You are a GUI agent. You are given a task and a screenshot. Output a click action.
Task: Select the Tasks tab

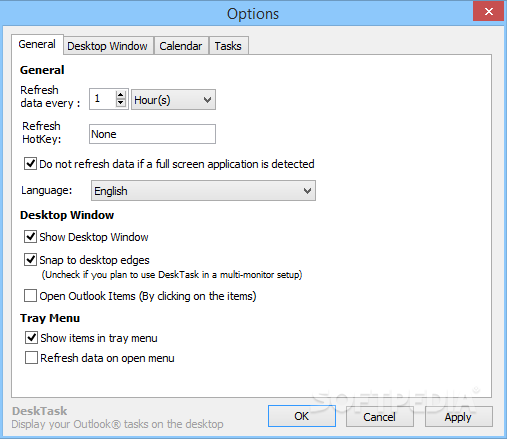(x=228, y=46)
